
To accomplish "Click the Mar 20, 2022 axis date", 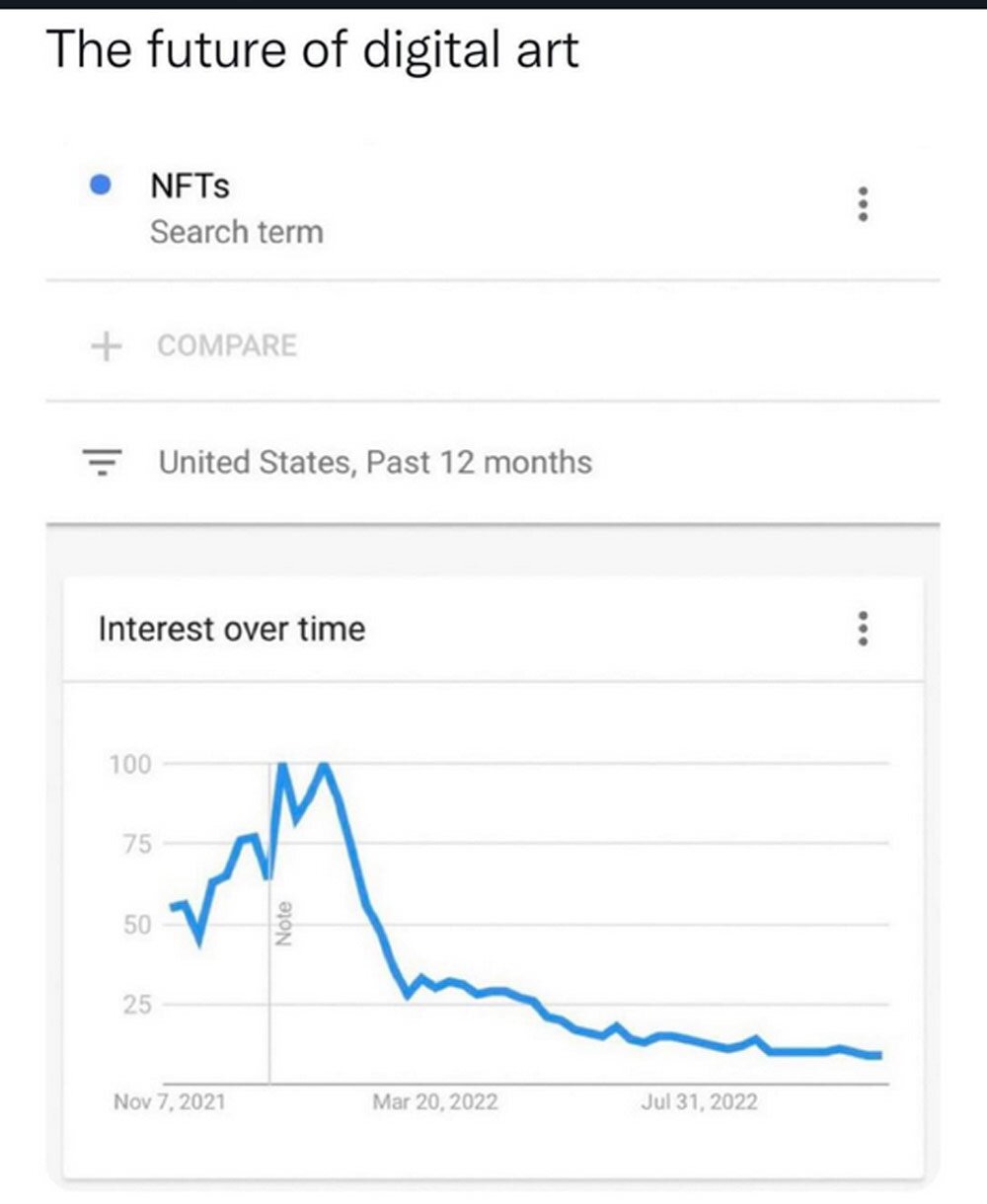I will tap(435, 1102).
